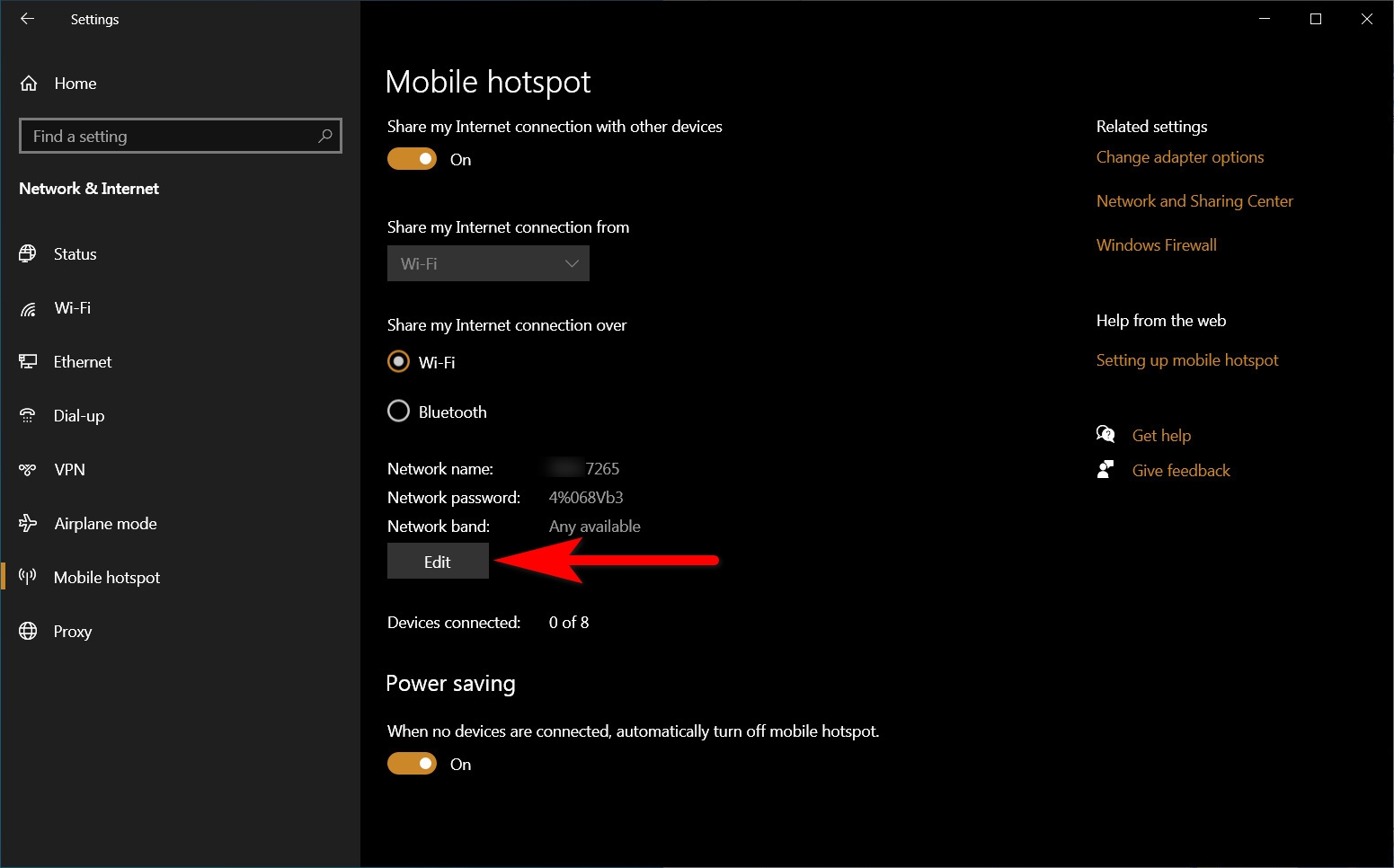This screenshot has width=1394, height=868.
Task: Click the Get help link
Action: tap(1161, 436)
